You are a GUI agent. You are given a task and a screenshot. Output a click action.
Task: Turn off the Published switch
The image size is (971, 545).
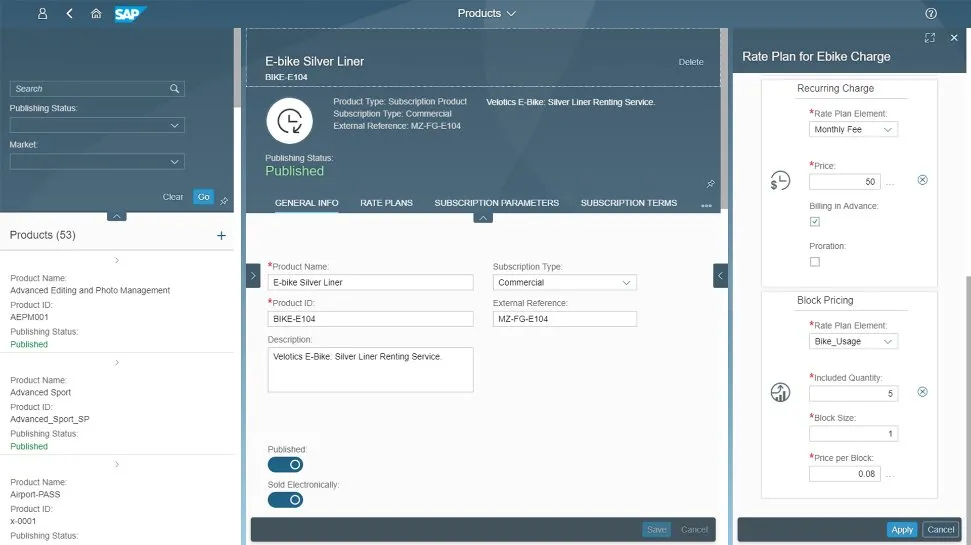(286, 464)
